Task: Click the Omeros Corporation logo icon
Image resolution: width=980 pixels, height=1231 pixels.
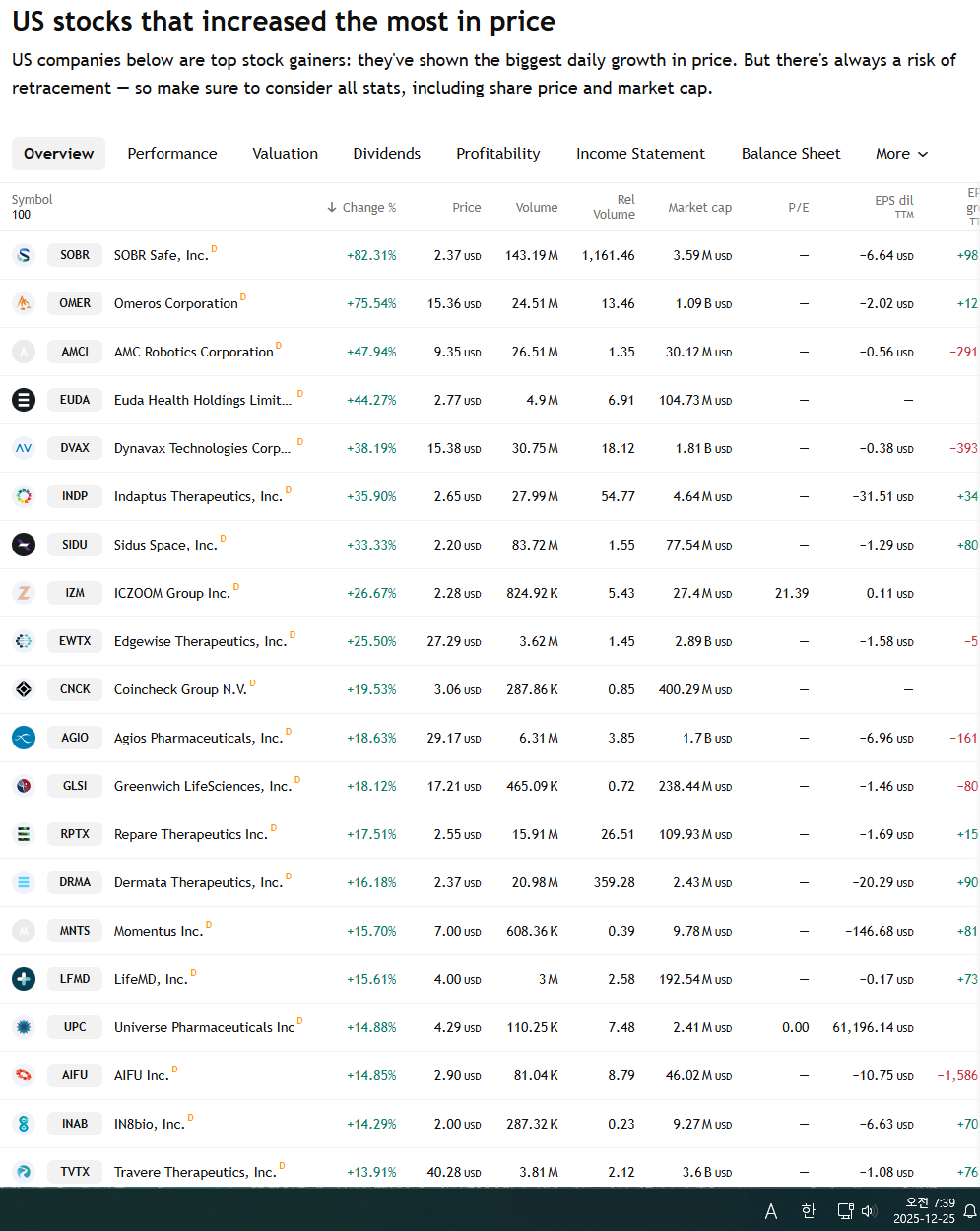Action: (24, 303)
